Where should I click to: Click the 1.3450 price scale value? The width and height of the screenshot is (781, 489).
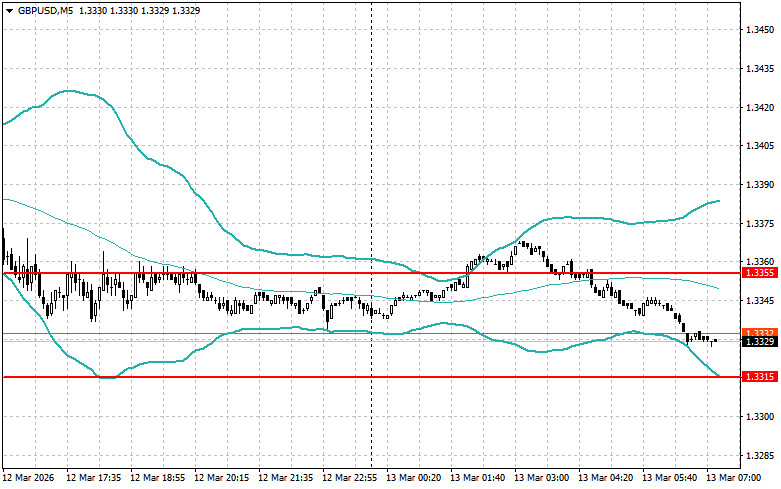[x=760, y=30]
